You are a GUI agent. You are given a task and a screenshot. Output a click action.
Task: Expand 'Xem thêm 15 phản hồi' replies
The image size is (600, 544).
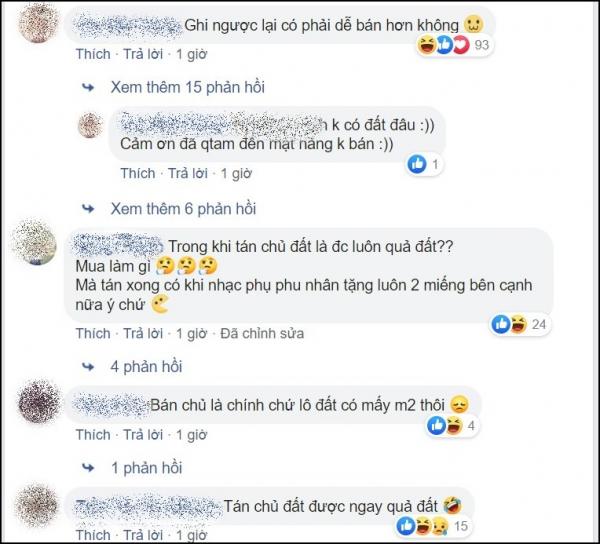click(188, 87)
